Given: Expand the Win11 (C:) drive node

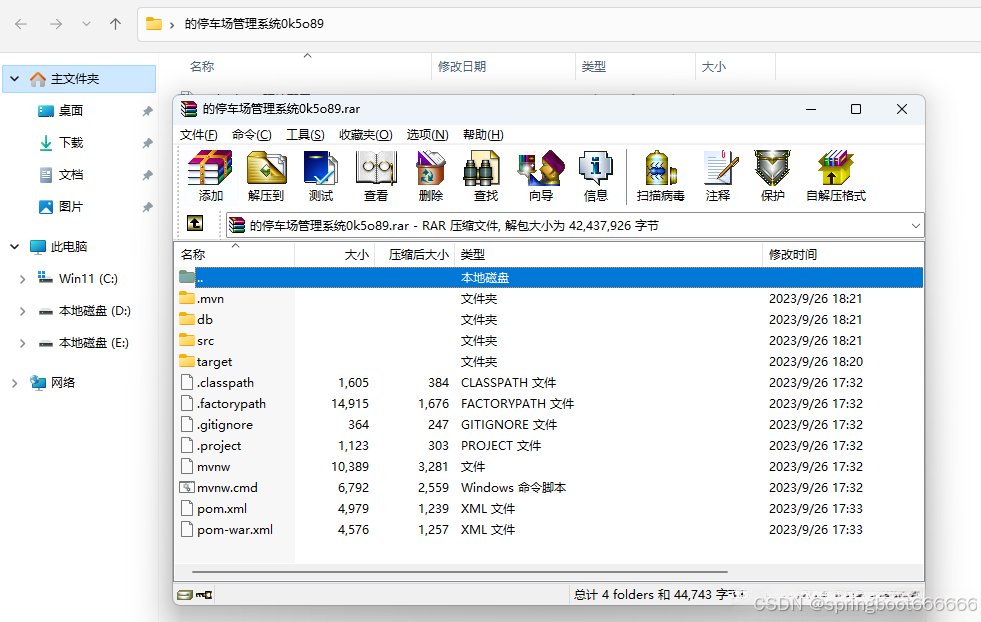Looking at the screenshot, I should pyautogui.click(x=23, y=279).
